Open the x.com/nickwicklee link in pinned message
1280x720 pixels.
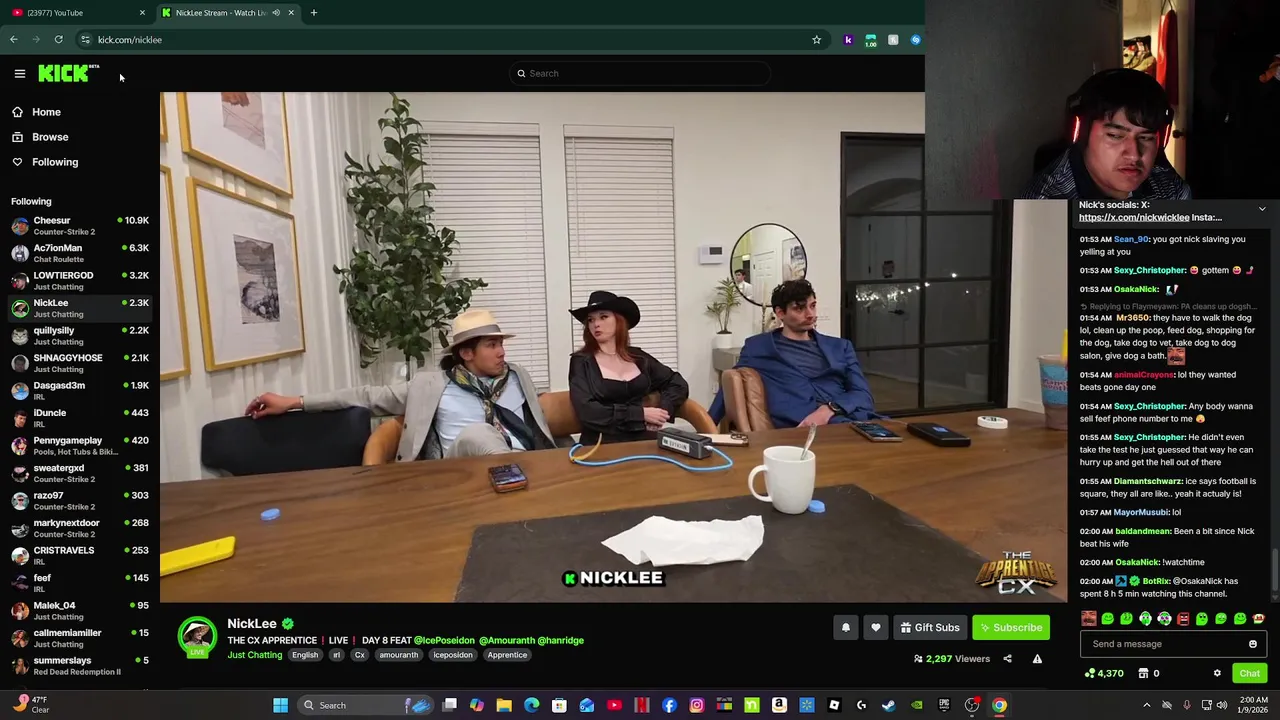pos(1134,217)
